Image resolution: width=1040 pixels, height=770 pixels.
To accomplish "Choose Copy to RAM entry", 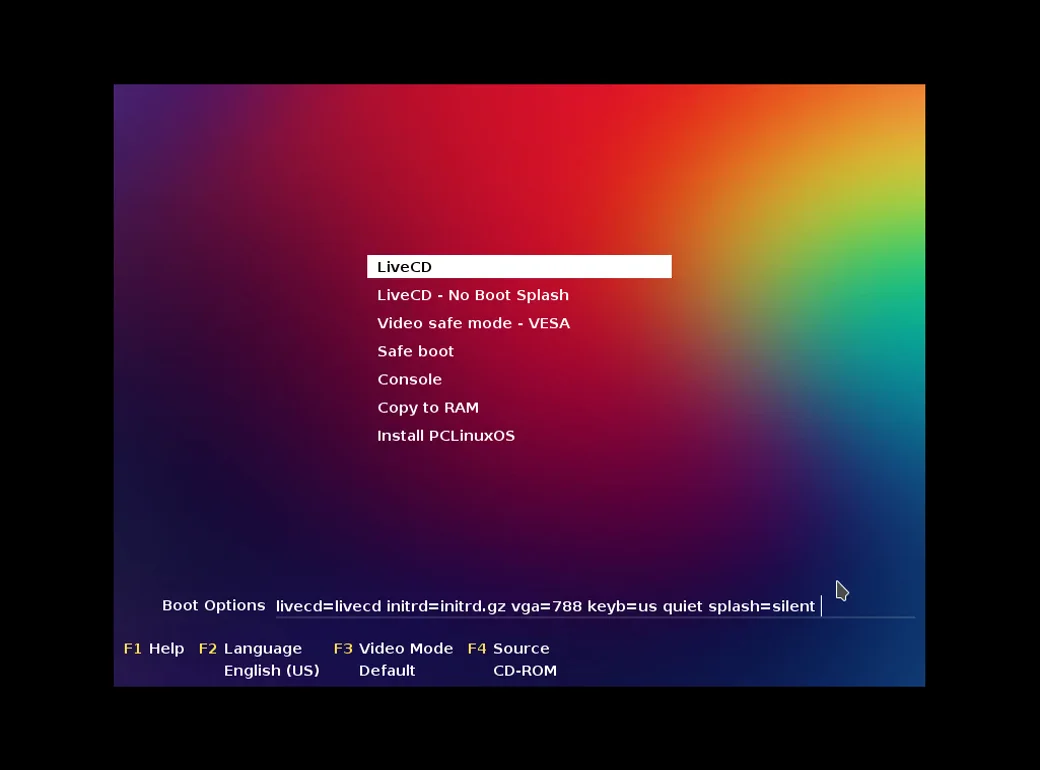I will pos(428,408).
